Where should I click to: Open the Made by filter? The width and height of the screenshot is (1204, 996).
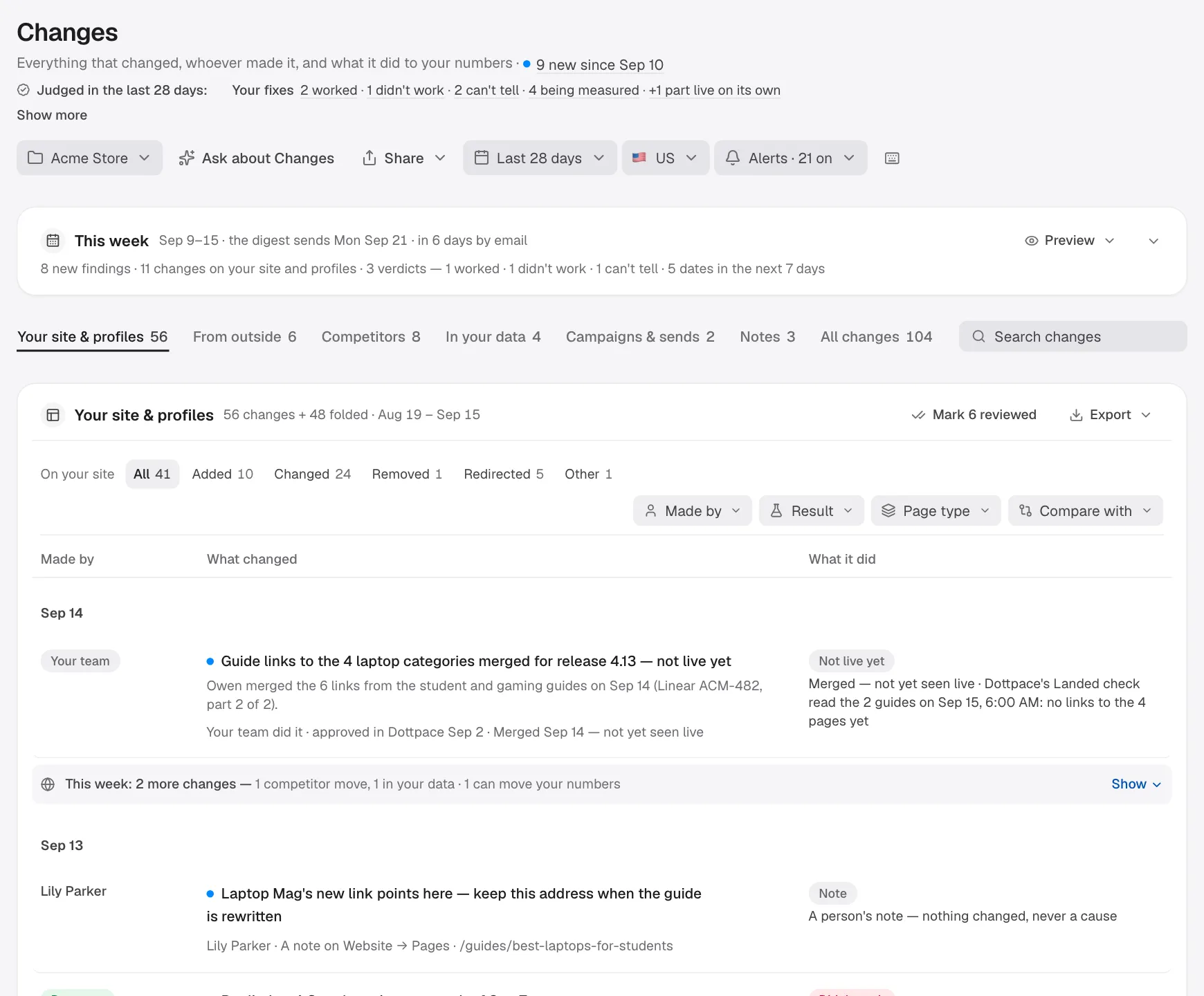[693, 511]
